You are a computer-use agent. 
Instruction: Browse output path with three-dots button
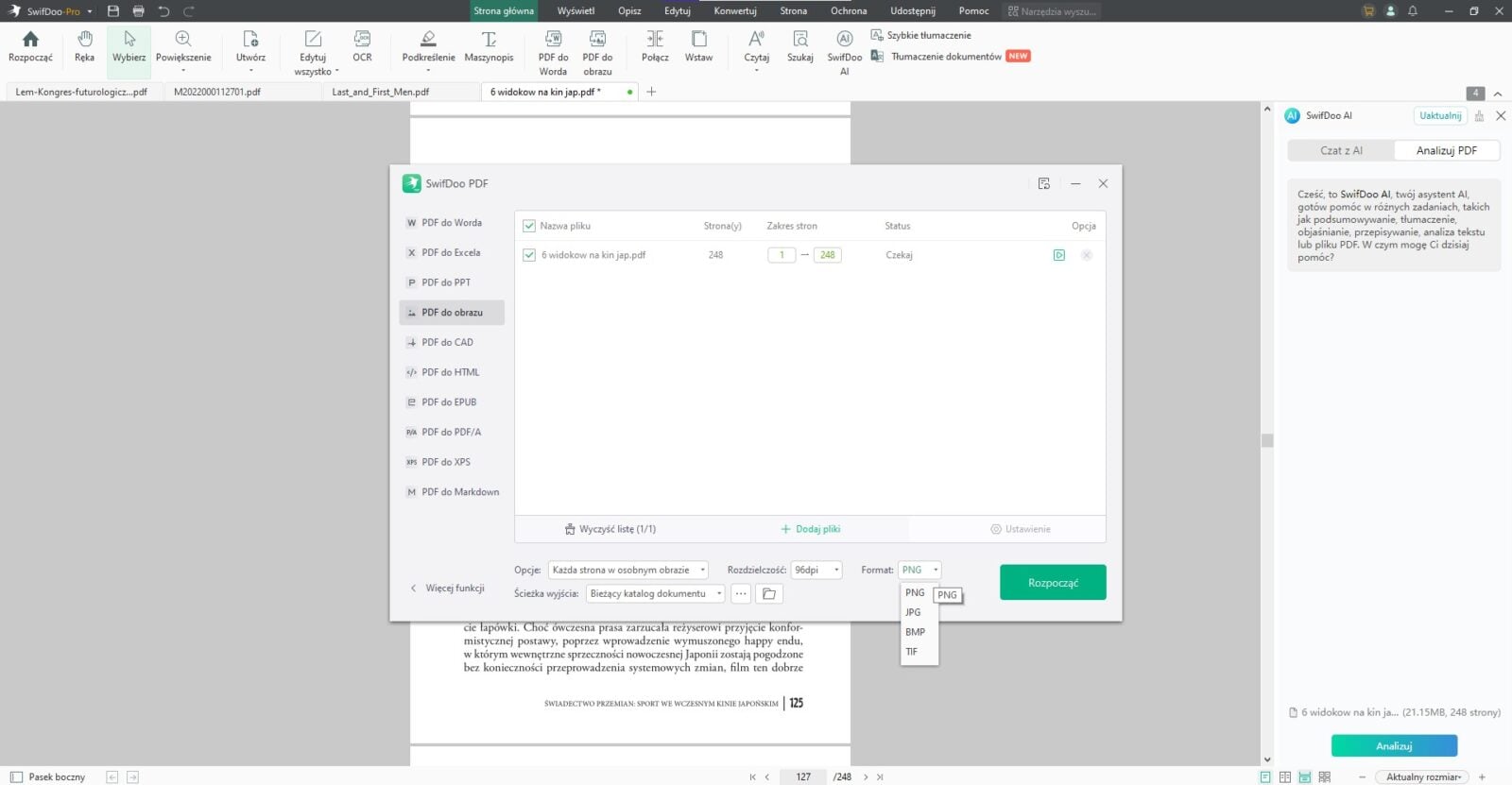click(x=741, y=594)
